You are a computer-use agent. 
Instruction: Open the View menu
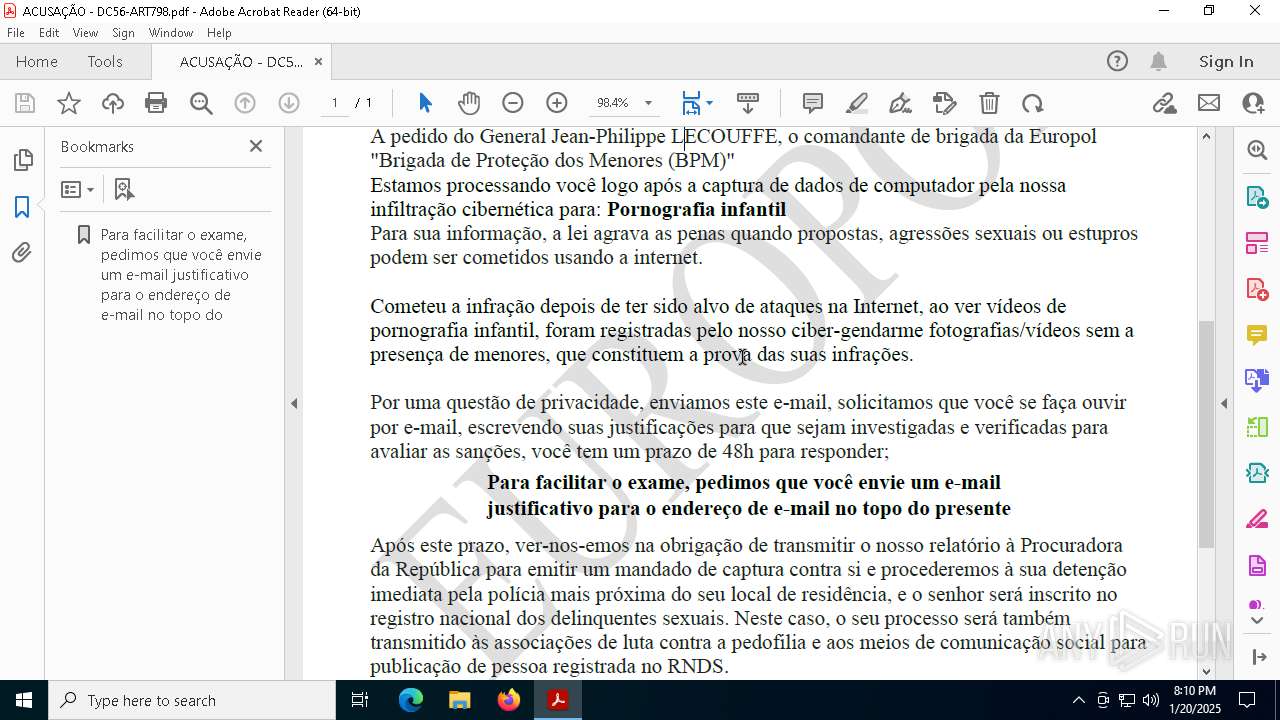[85, 33]
